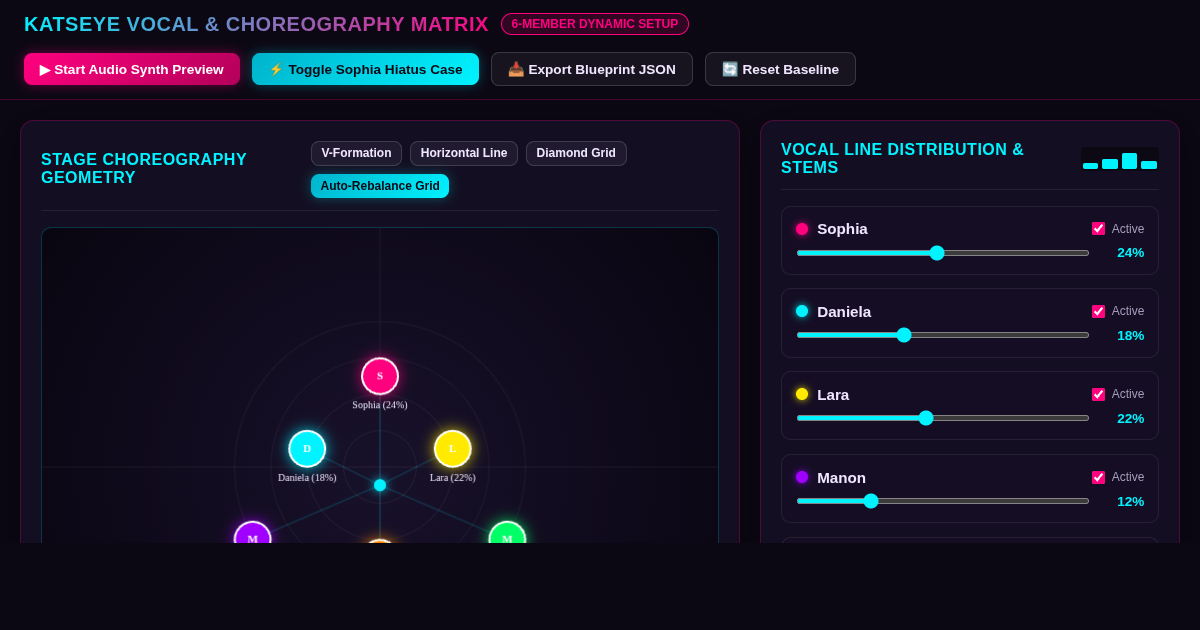Click Manon's purple color dot
1200x630 pixels.
pos(802,477)
